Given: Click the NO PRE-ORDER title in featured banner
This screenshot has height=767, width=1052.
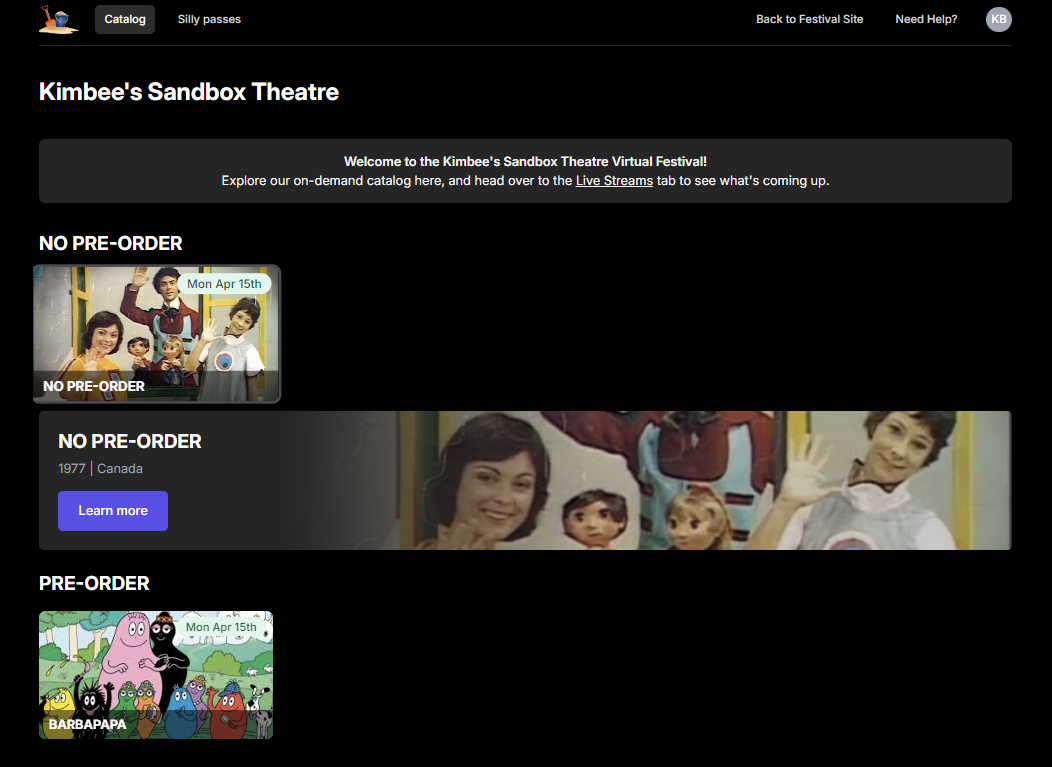Looking at the screenshot, I should coord(130,441).
